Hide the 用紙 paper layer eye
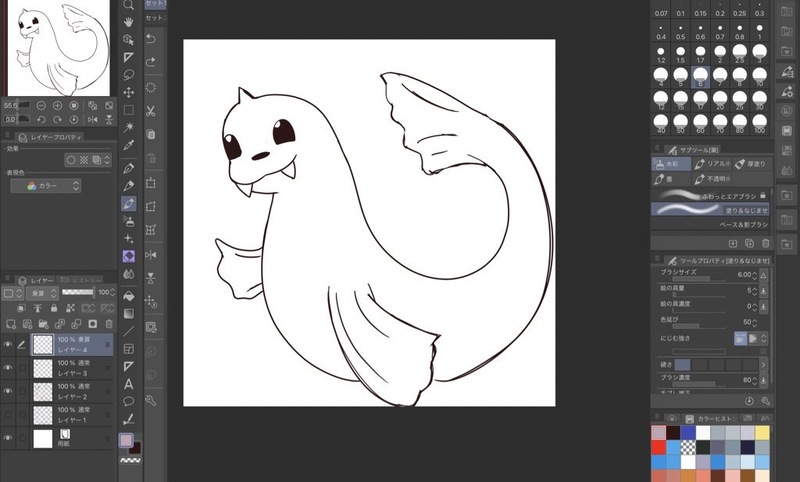Viewport: 800px width, 482px height. [x=8, y=438]
